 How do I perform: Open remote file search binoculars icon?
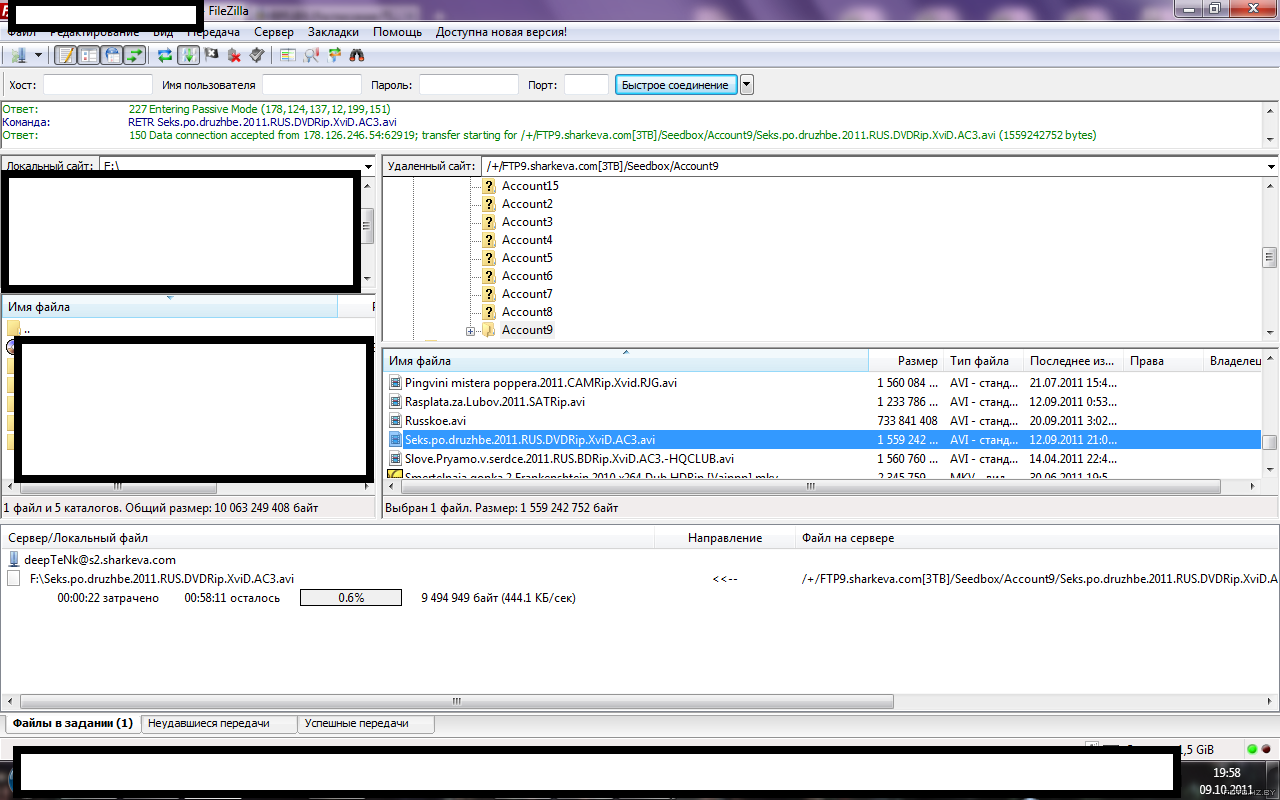357,55
